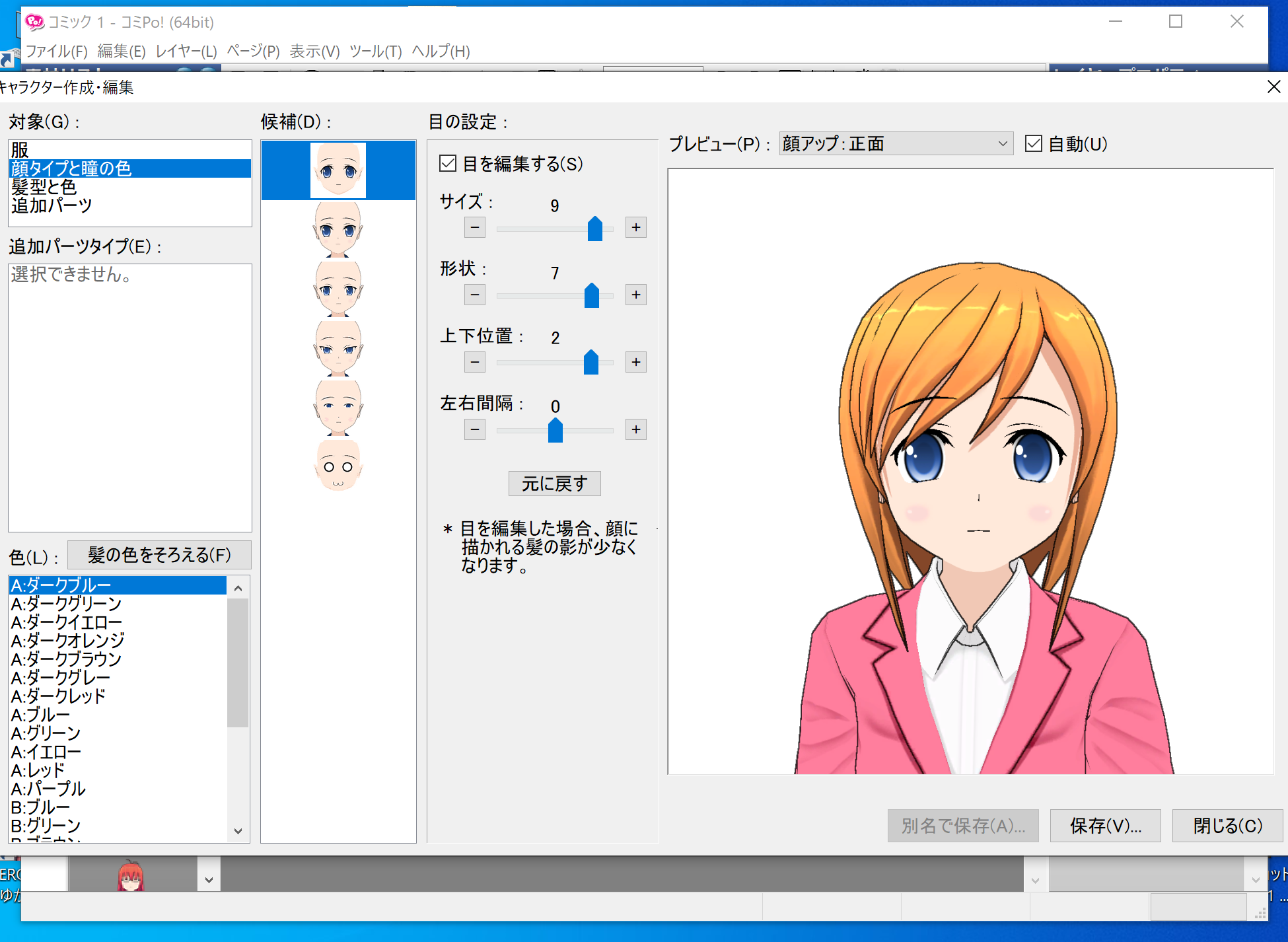Screen dimensions: 1288x942
Task: Click the 保存(V)... save button
Action: 1104,825
